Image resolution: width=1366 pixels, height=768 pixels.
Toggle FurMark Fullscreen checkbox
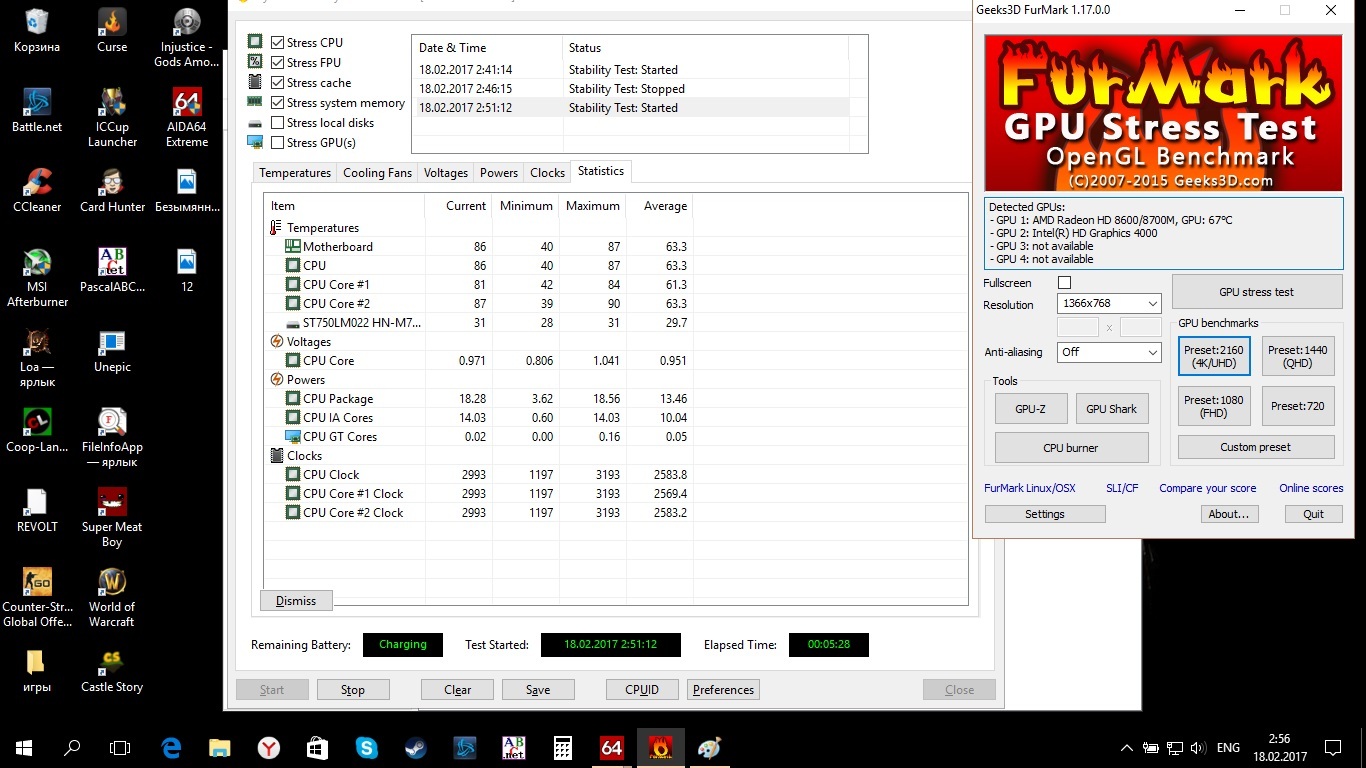(1064, 283)
